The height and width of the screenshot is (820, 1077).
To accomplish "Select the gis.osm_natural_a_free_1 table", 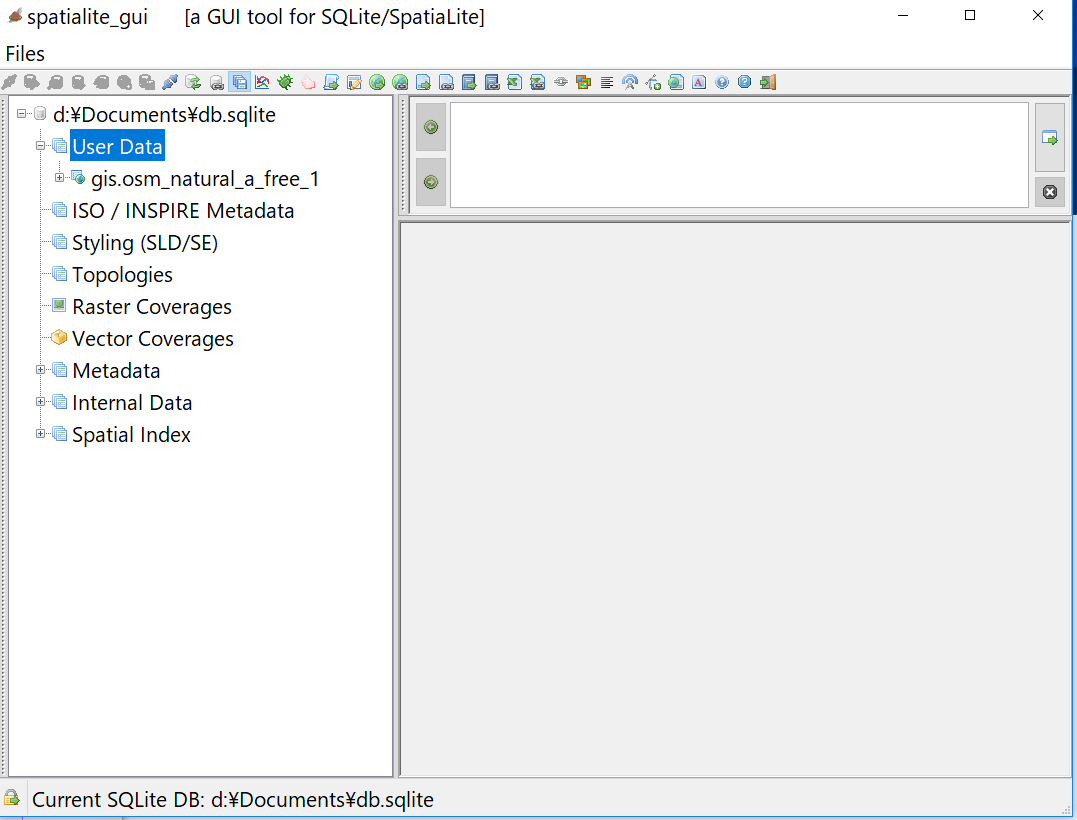I will [x=205, y=179].
